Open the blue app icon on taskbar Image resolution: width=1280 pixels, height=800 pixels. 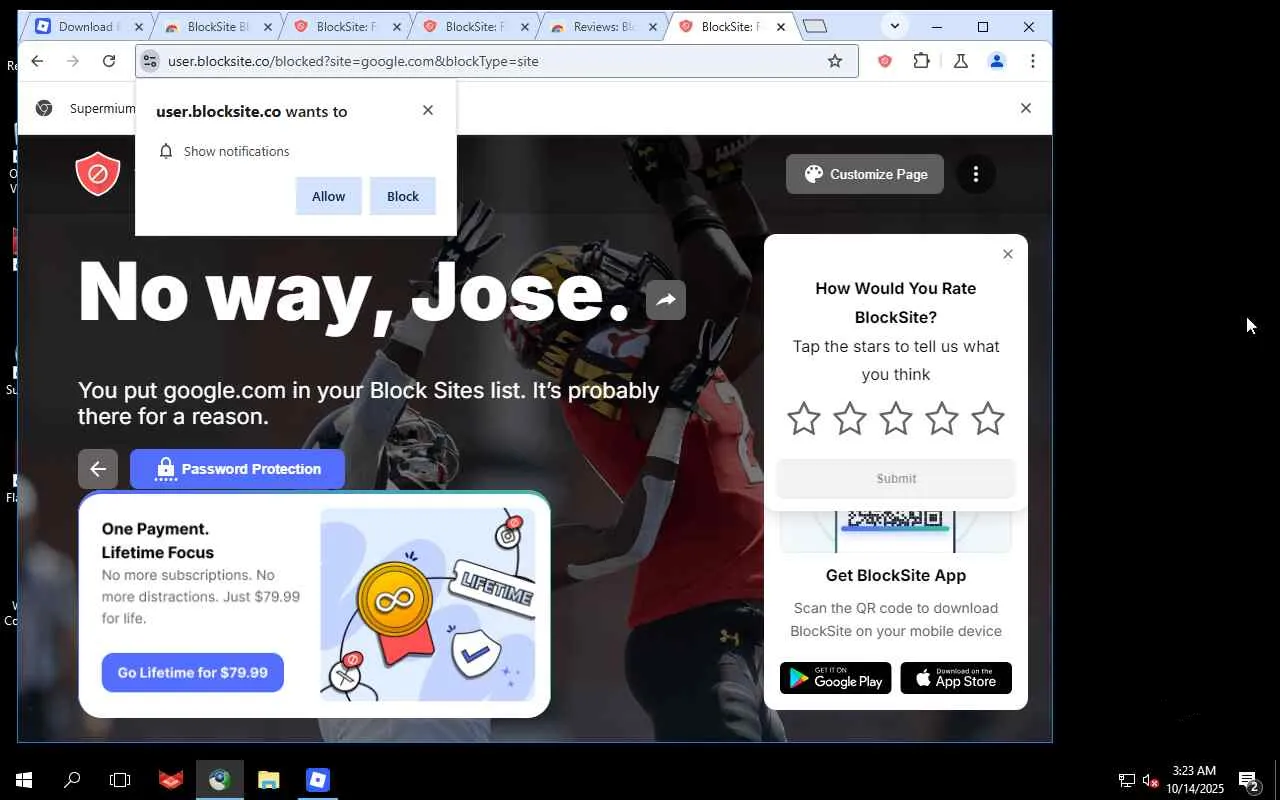(x=318, y=780)
